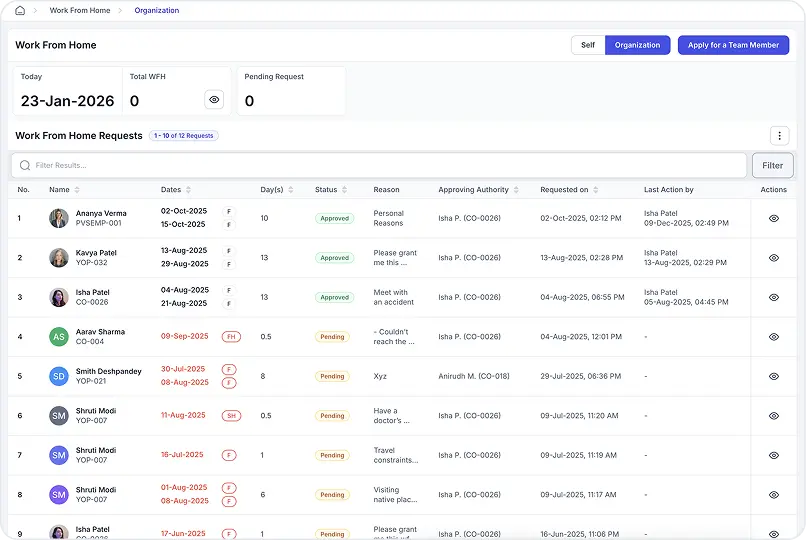Image resolution: width=806 pixels, height=540 pixels.
Task: View Aarav Sharma's pending request details
Action: point(773,337)
